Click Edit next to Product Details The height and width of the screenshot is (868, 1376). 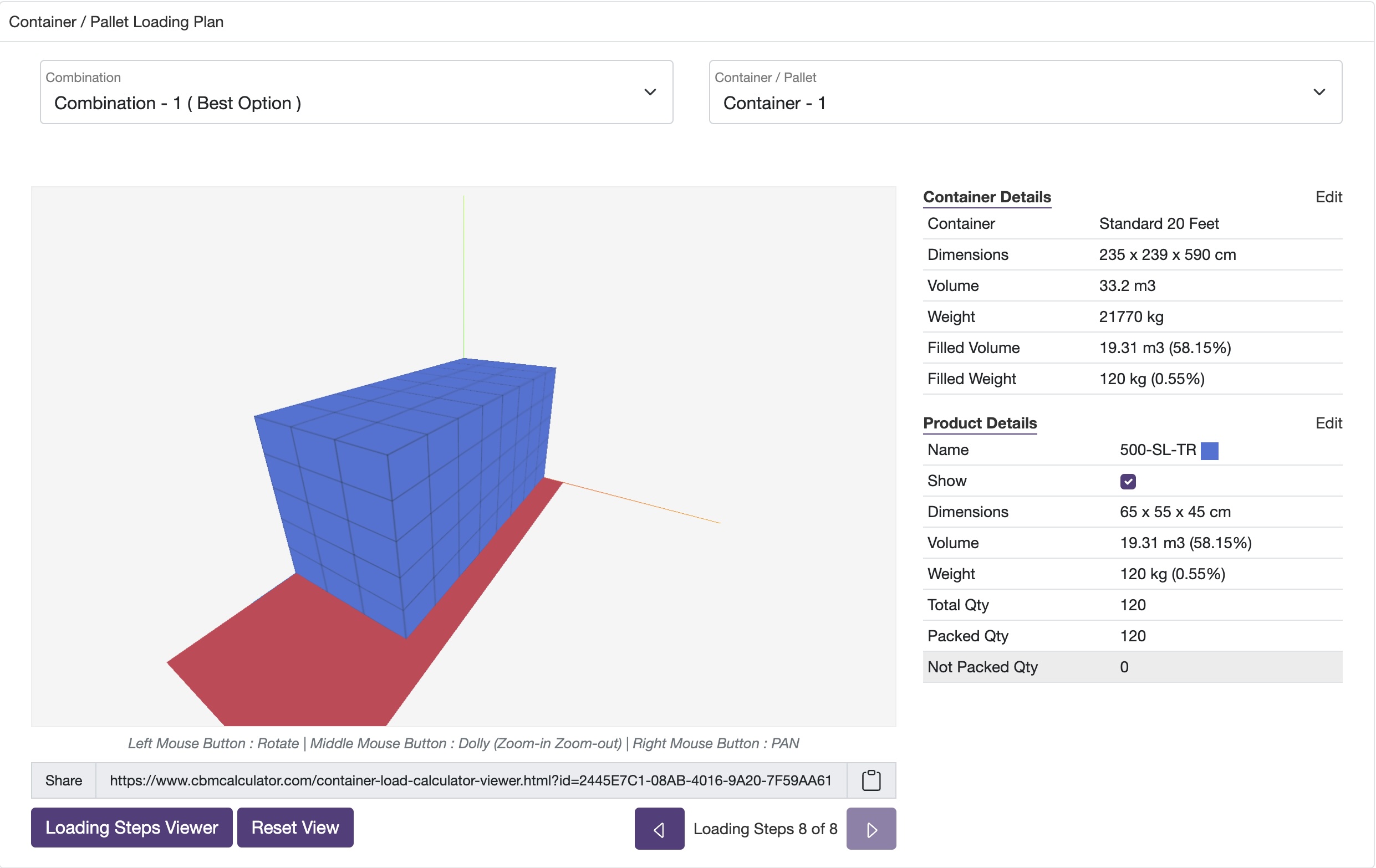(1330, 423)
